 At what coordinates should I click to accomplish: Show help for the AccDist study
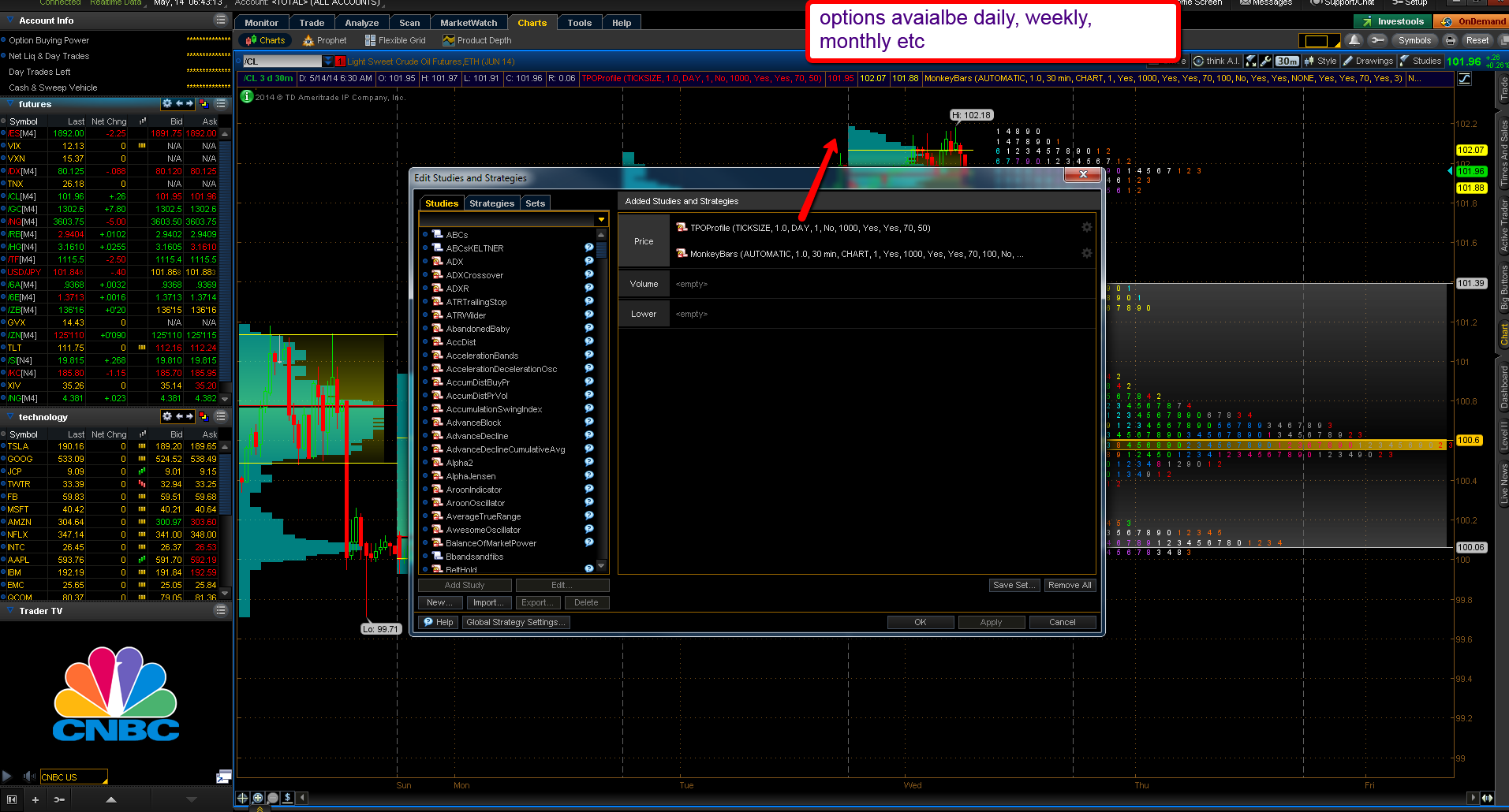pos(588,341)
